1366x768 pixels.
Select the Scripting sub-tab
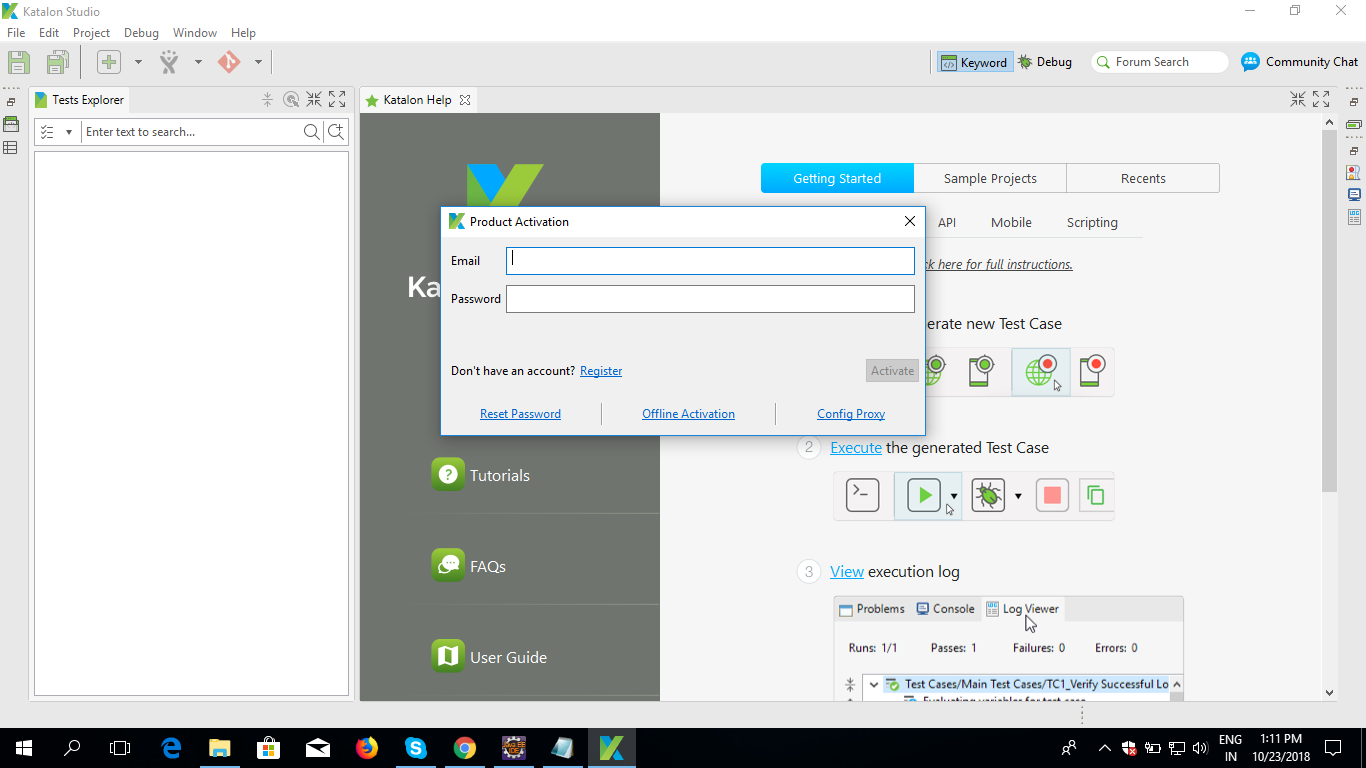pyautogui.click(x=1092, y=223)
